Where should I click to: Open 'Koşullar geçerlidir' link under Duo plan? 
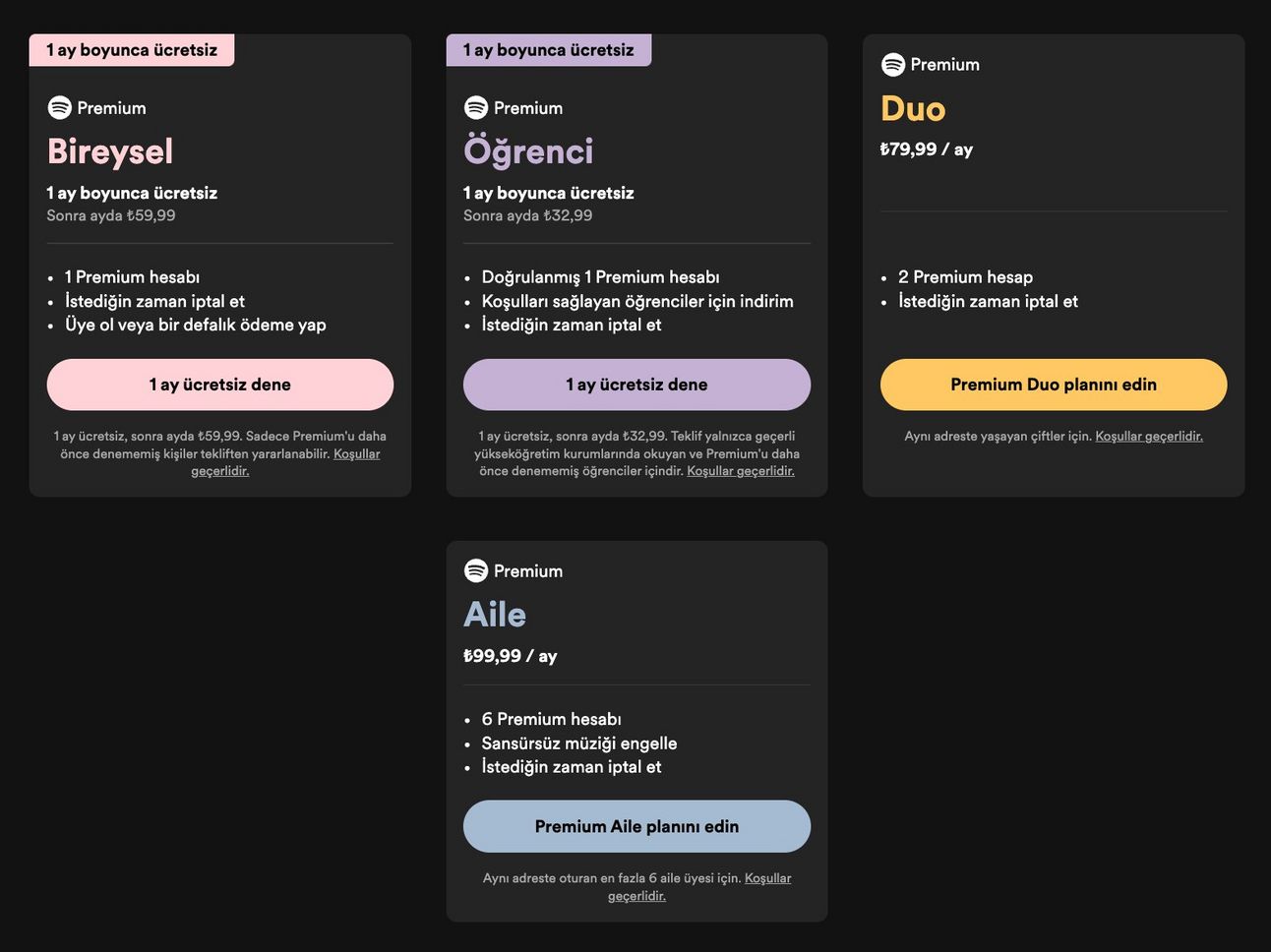pyautogui.click(x=1149, y=436)
